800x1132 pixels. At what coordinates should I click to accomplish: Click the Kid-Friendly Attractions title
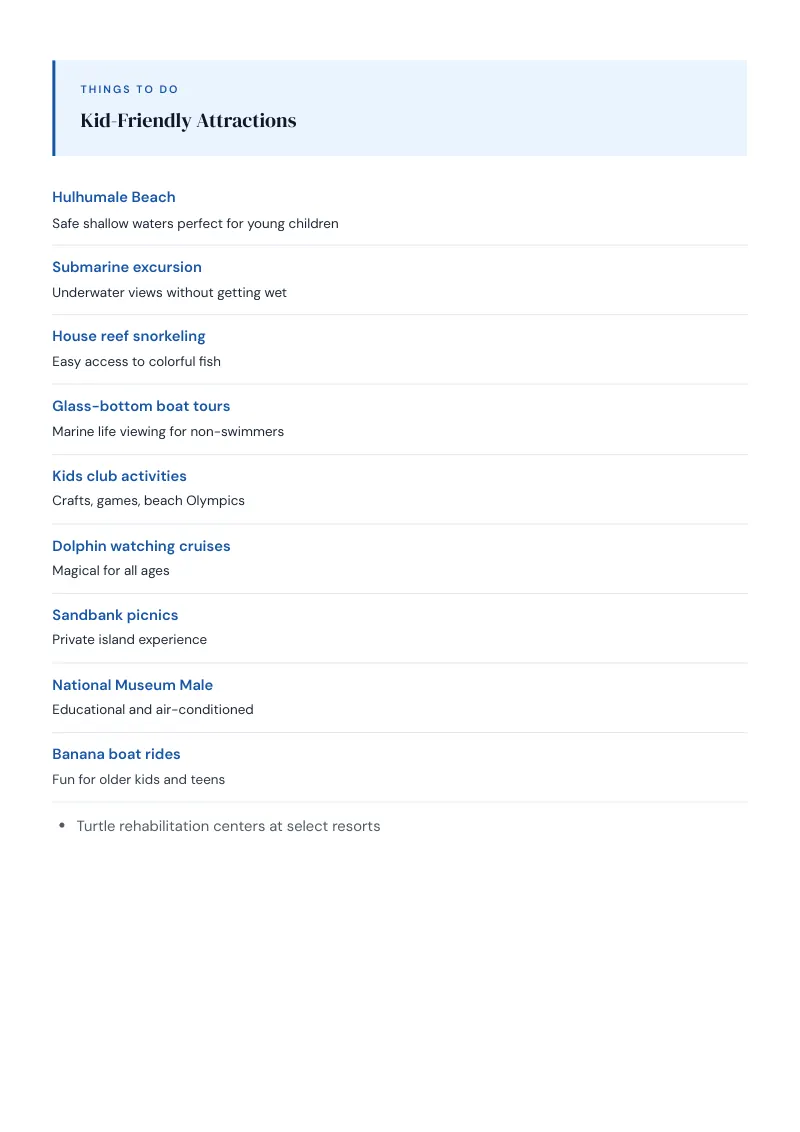[x=188, y=121]
